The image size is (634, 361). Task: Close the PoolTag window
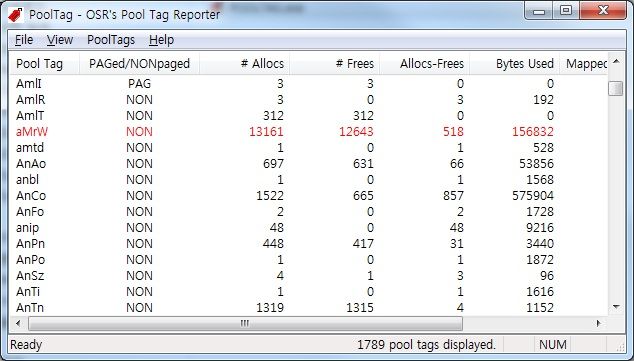tap(603, 11)
